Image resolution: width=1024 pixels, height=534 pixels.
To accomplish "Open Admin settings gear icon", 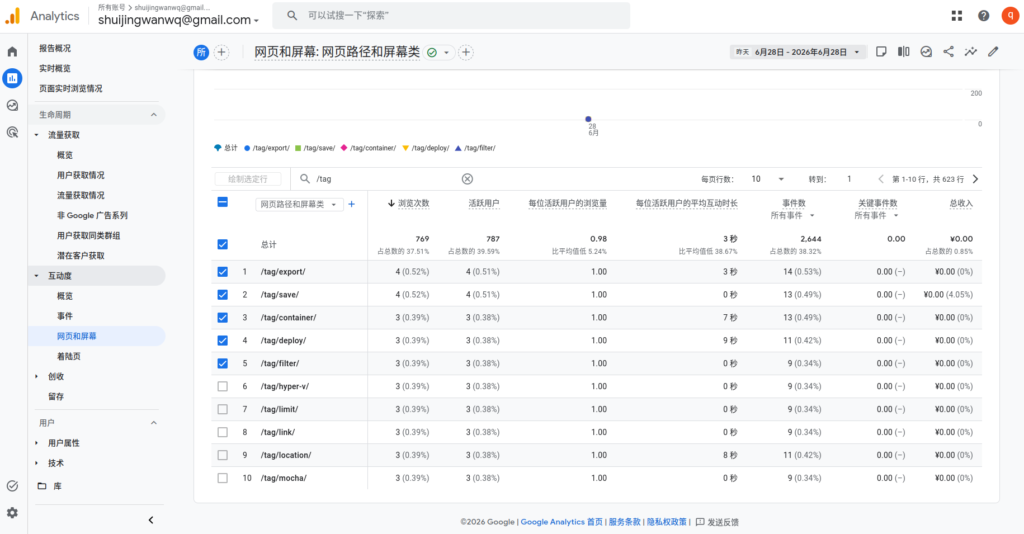I will pos(12,513).
